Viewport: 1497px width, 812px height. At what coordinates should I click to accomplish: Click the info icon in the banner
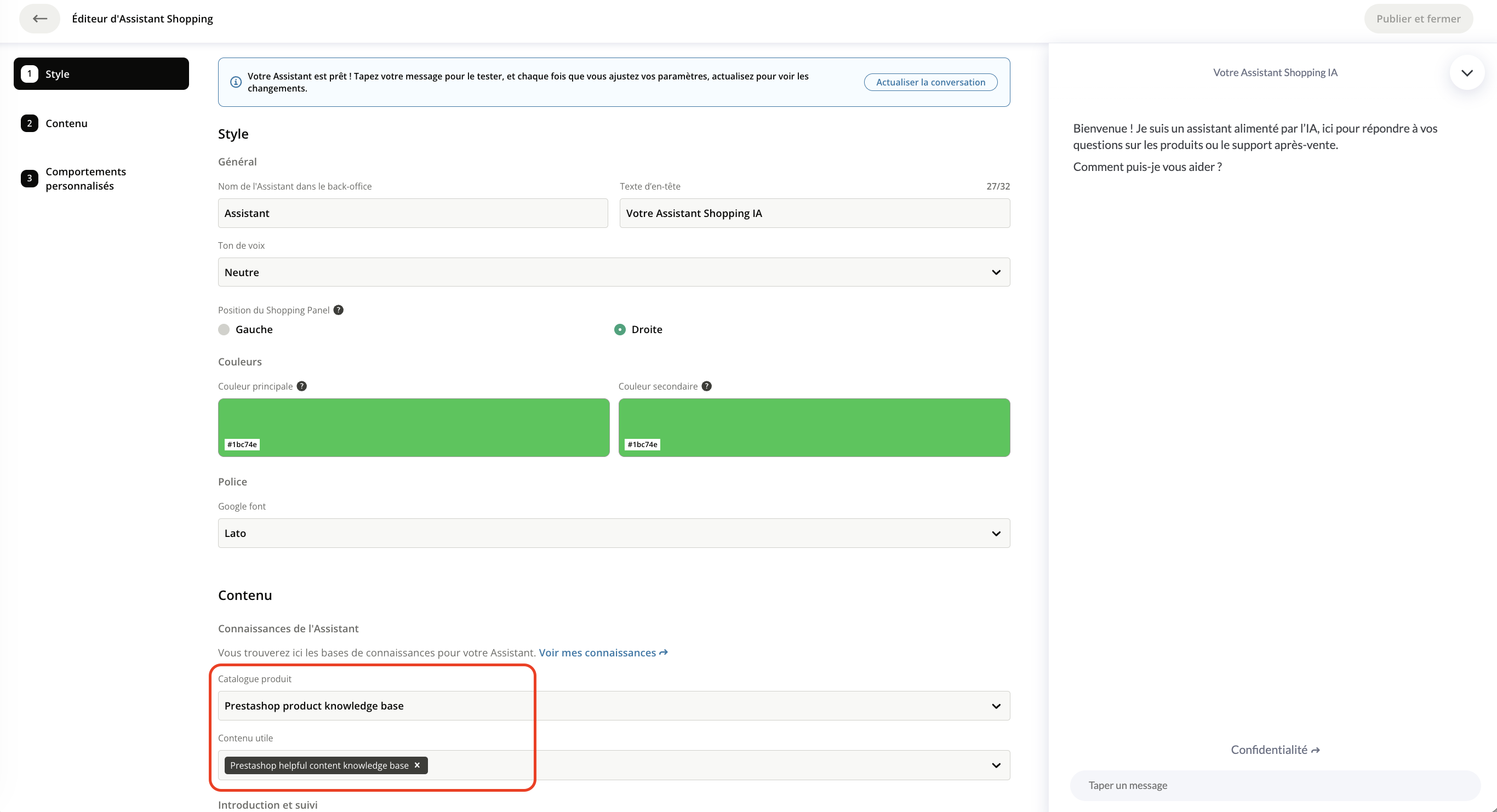[x=236, y=82]
